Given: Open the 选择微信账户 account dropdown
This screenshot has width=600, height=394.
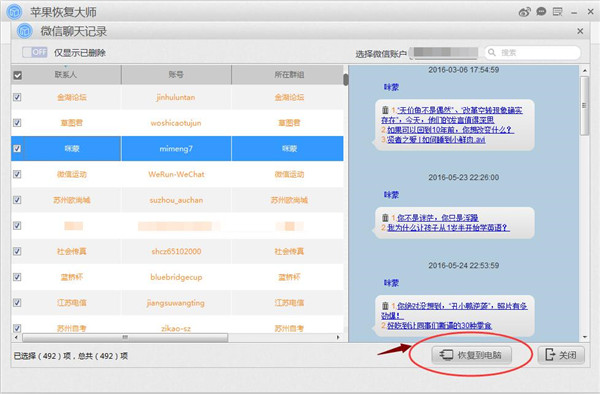Looking at the screenshot, I should click(x=444, y=53).
